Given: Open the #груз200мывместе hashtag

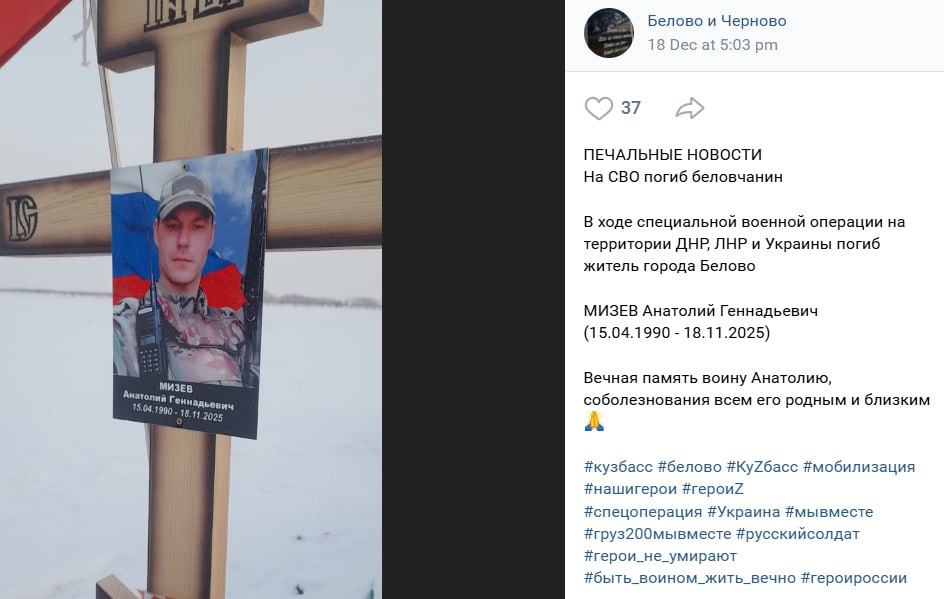Looking at the screenshot, I should [x=657, y=534].
